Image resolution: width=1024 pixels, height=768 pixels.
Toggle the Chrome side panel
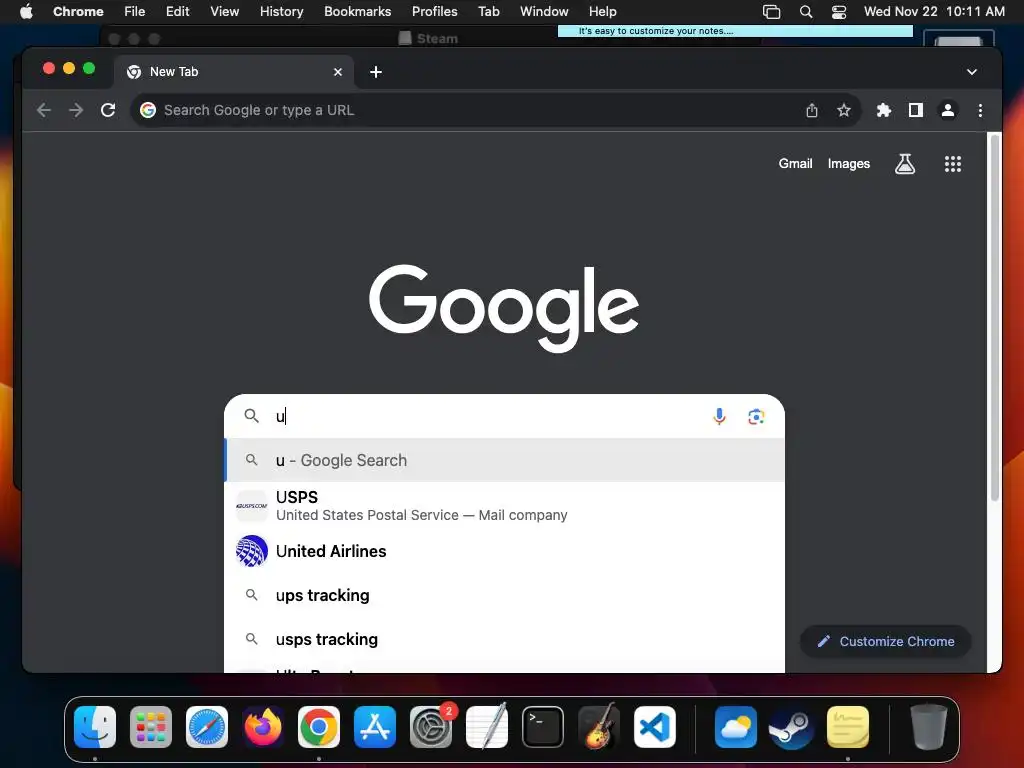pyautogui.click(x=916, y=110)
